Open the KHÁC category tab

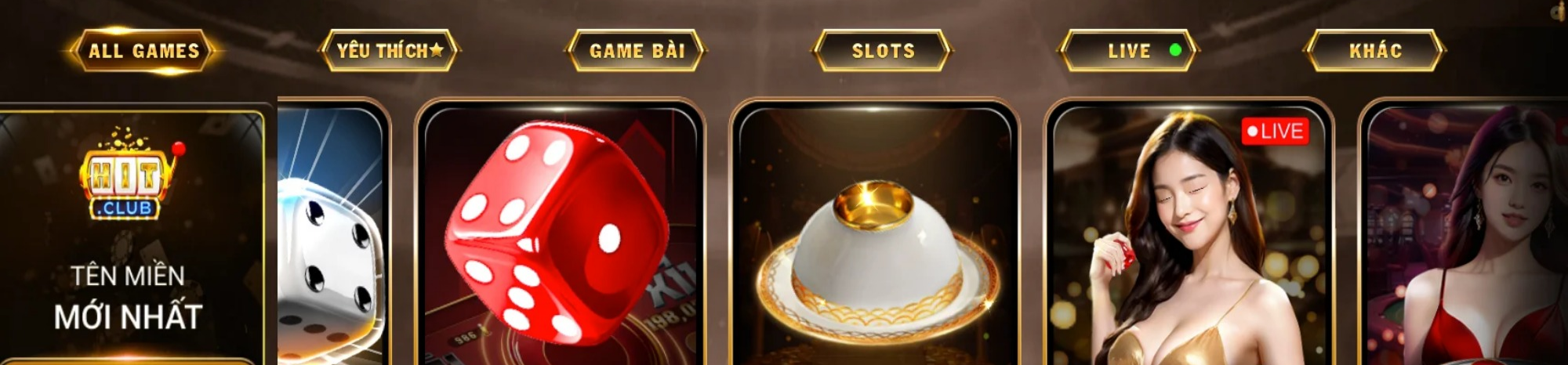[x=1375, y=51]
